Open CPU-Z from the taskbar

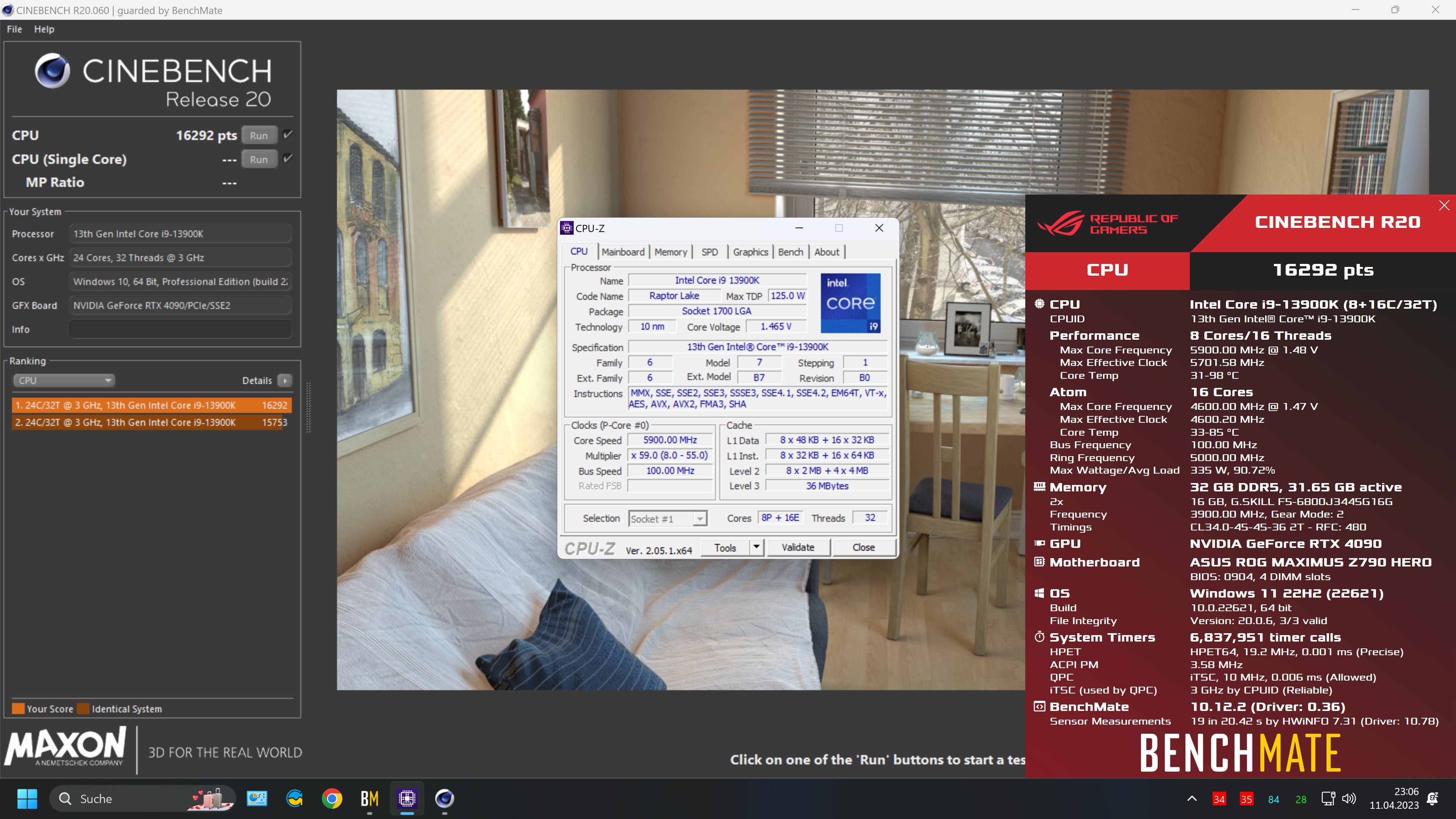click(x=407, y=799)
